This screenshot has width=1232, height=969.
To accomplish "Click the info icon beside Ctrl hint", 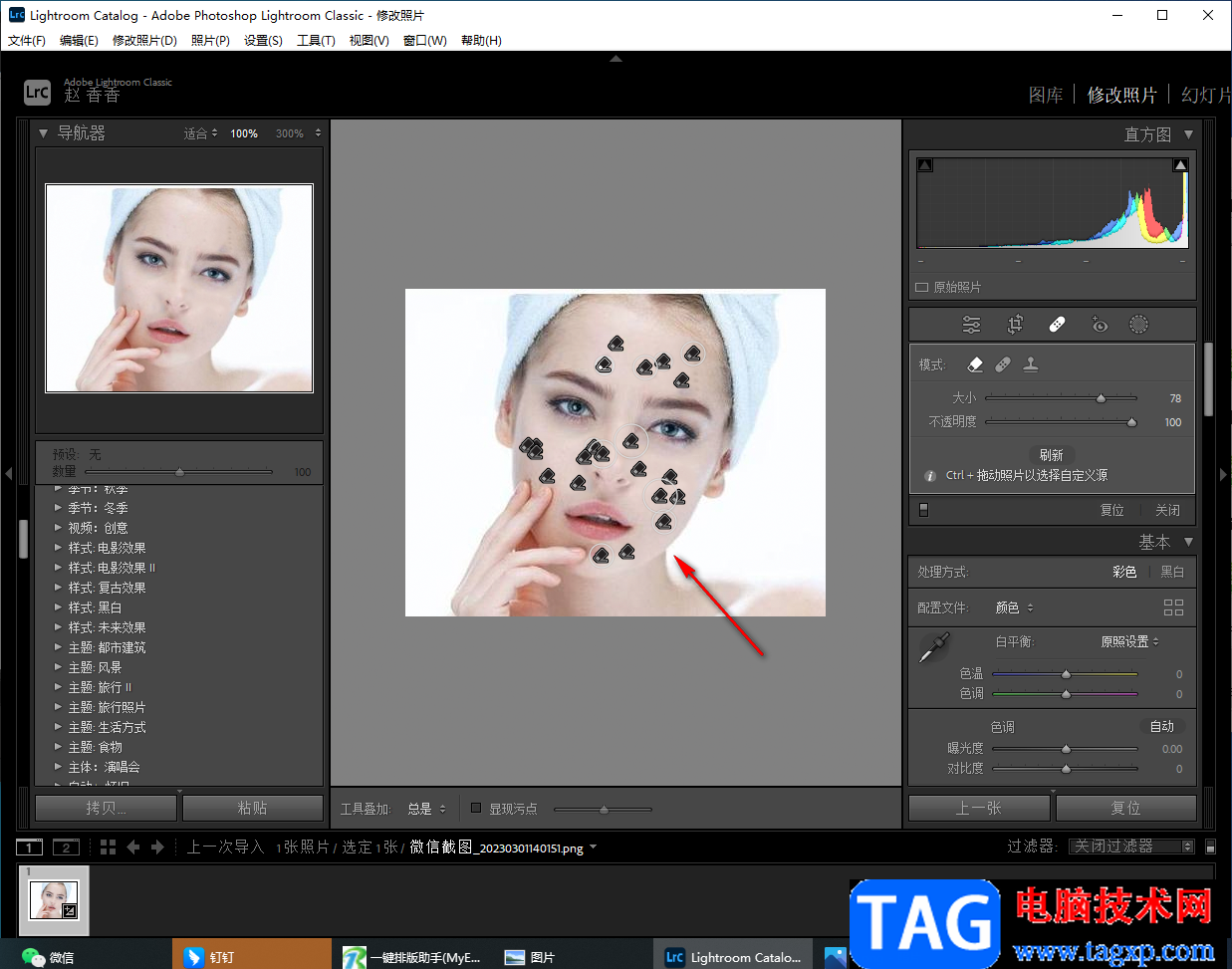I will click(930, 476).
